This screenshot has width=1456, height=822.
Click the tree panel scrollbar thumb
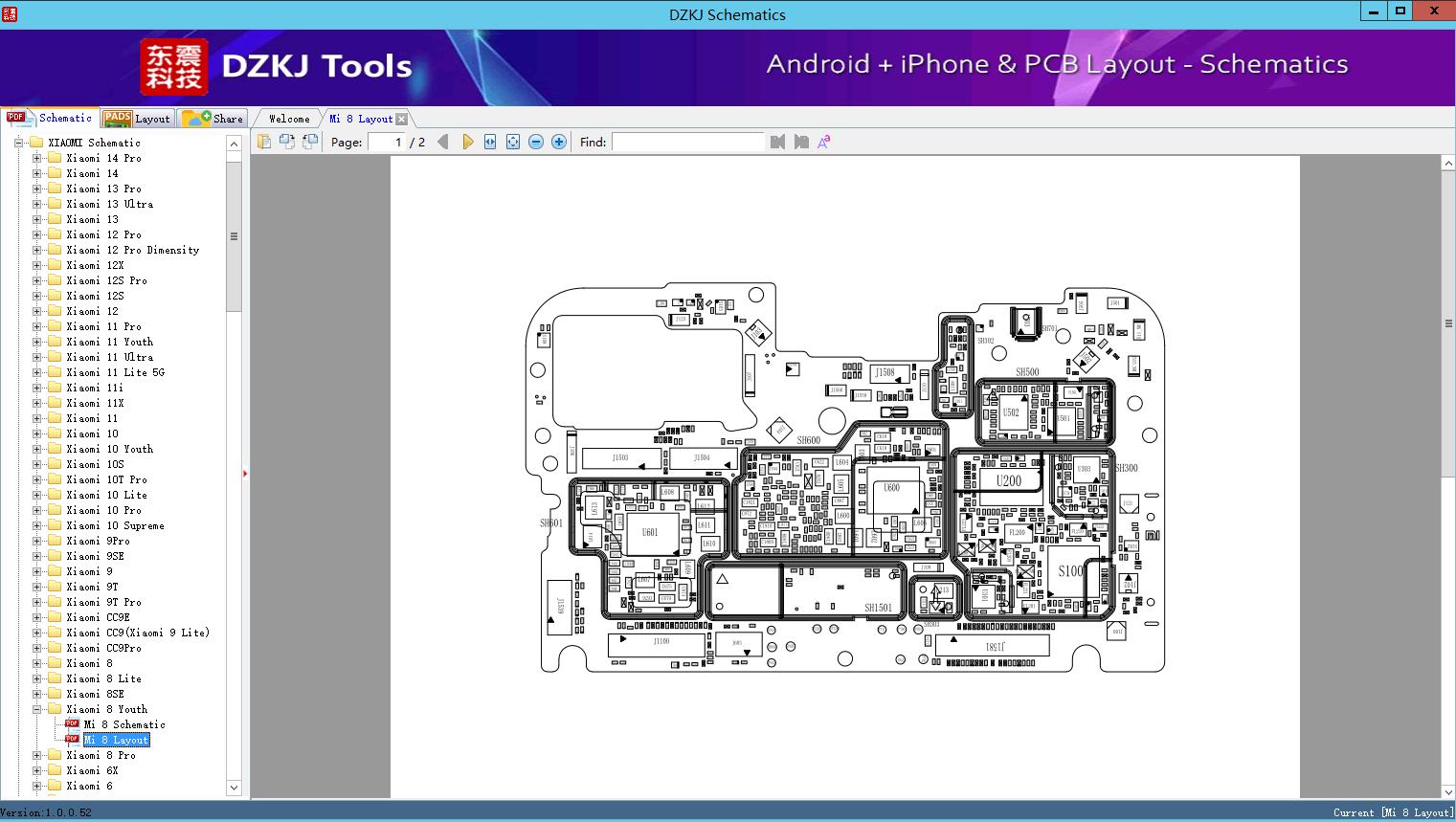[x=234, y=236]
